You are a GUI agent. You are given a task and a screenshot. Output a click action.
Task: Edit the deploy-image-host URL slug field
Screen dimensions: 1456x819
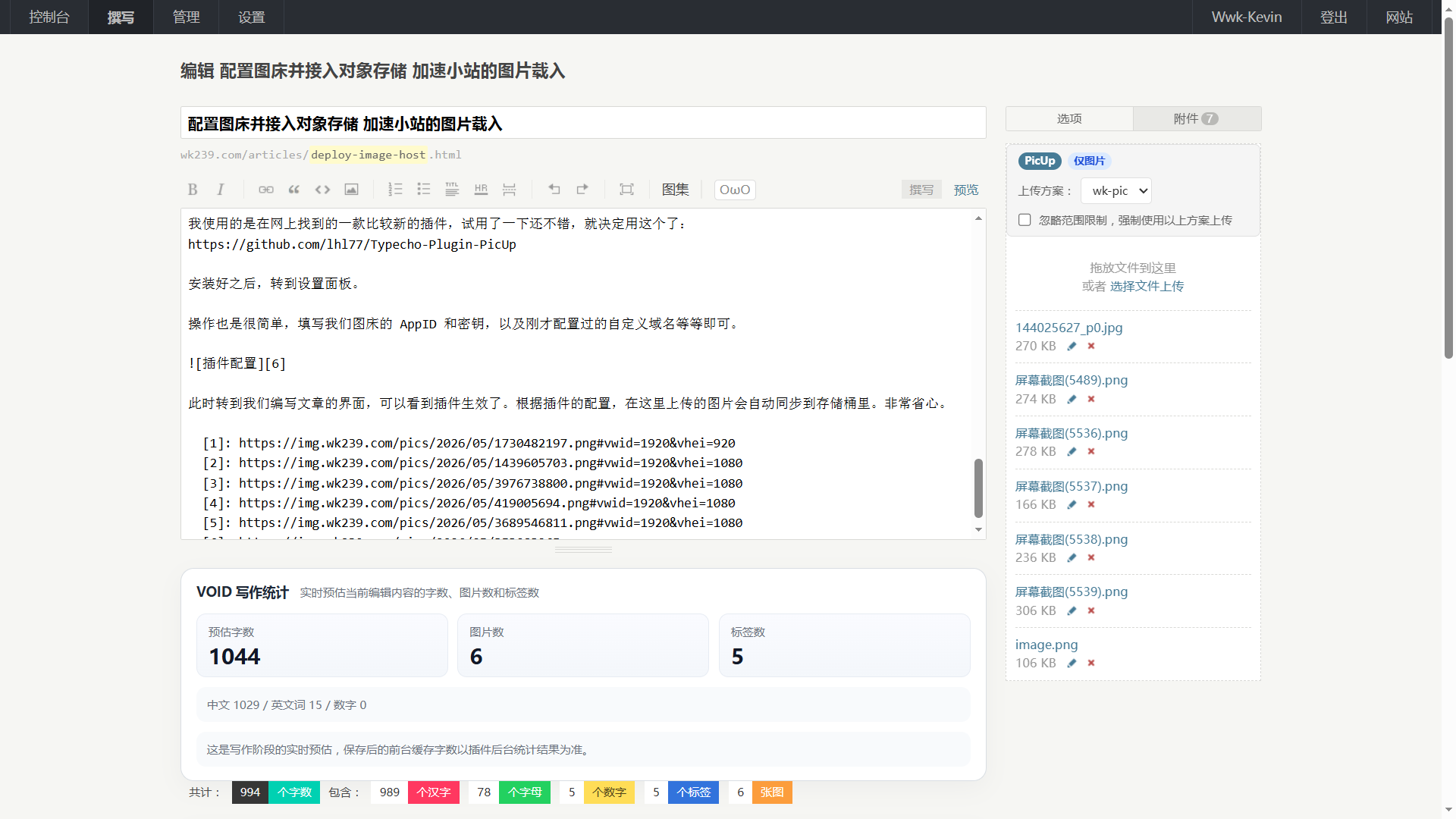pyautogui.click(x=369, y=155)
